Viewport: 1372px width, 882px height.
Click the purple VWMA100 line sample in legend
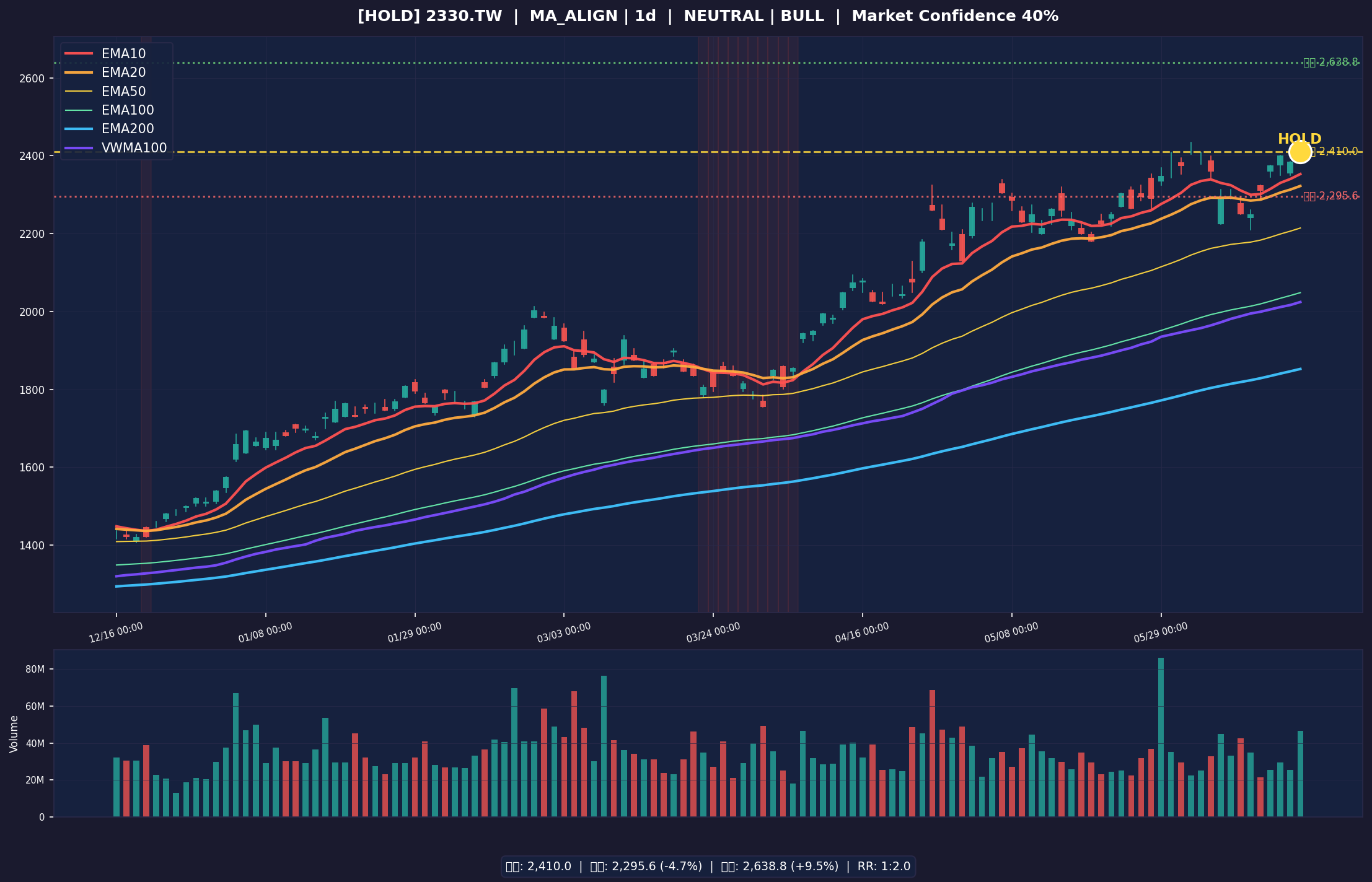pyautogui.click(x=79, y=148)
